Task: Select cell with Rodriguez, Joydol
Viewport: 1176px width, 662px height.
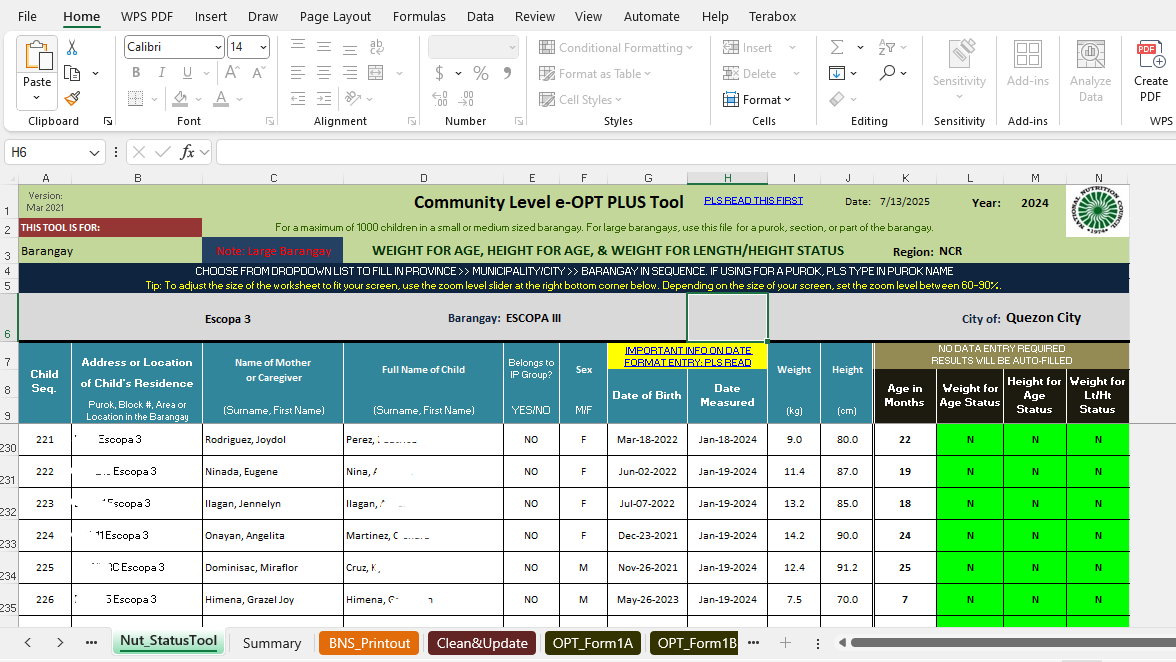Action: point(273,439)
